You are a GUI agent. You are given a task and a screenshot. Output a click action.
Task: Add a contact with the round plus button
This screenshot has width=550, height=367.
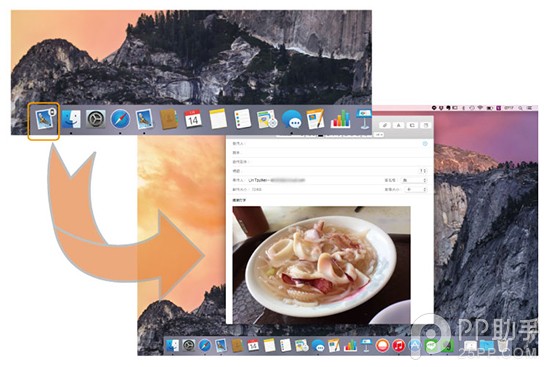(425, 144)
